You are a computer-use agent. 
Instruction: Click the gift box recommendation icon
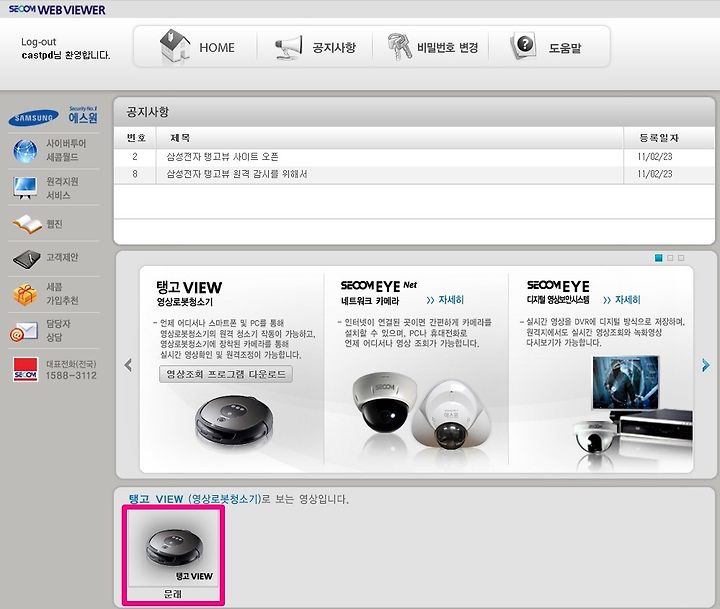click(25, 294)
